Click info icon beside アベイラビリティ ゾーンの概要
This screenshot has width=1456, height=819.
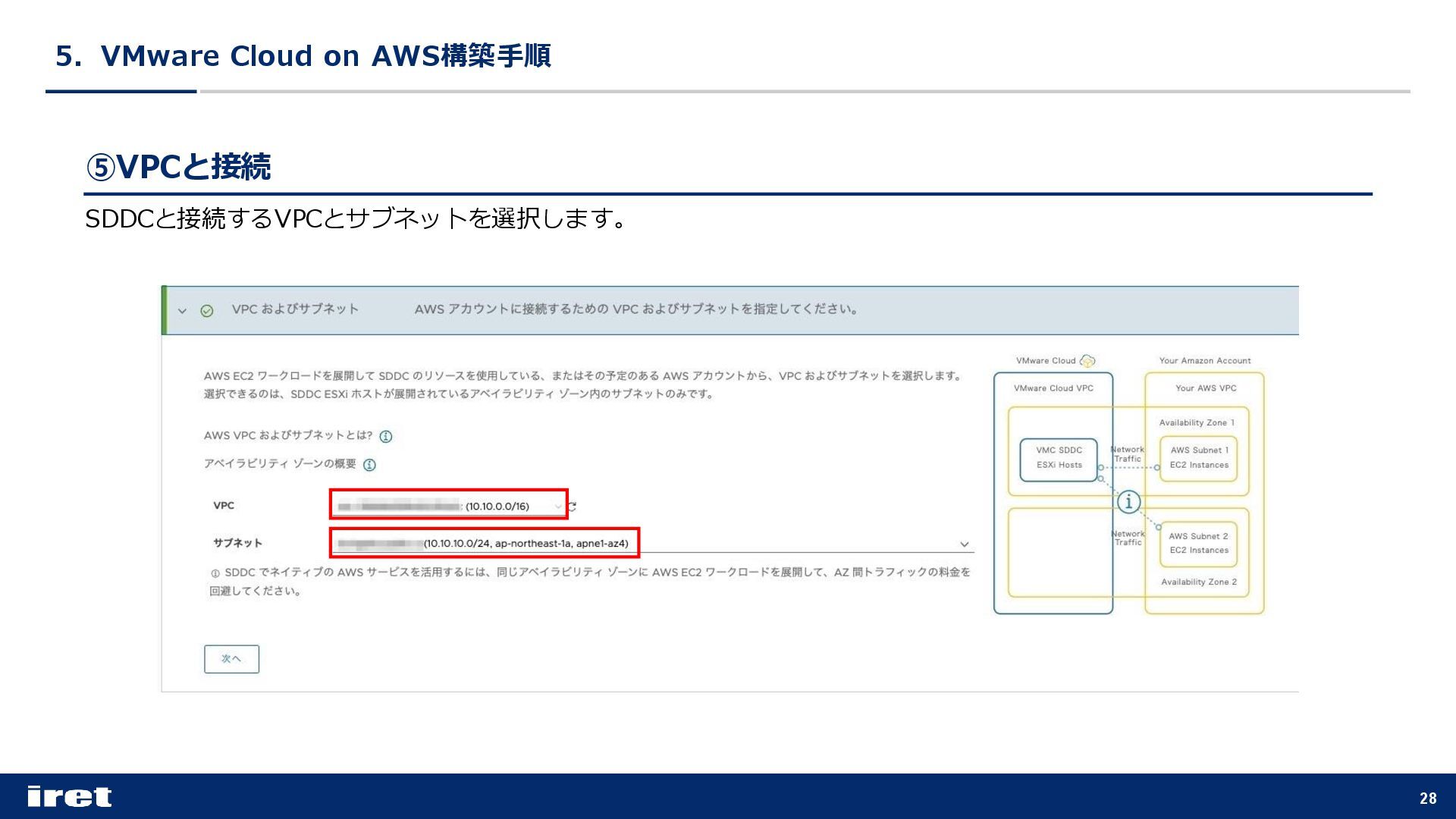[x=369, y=465]
